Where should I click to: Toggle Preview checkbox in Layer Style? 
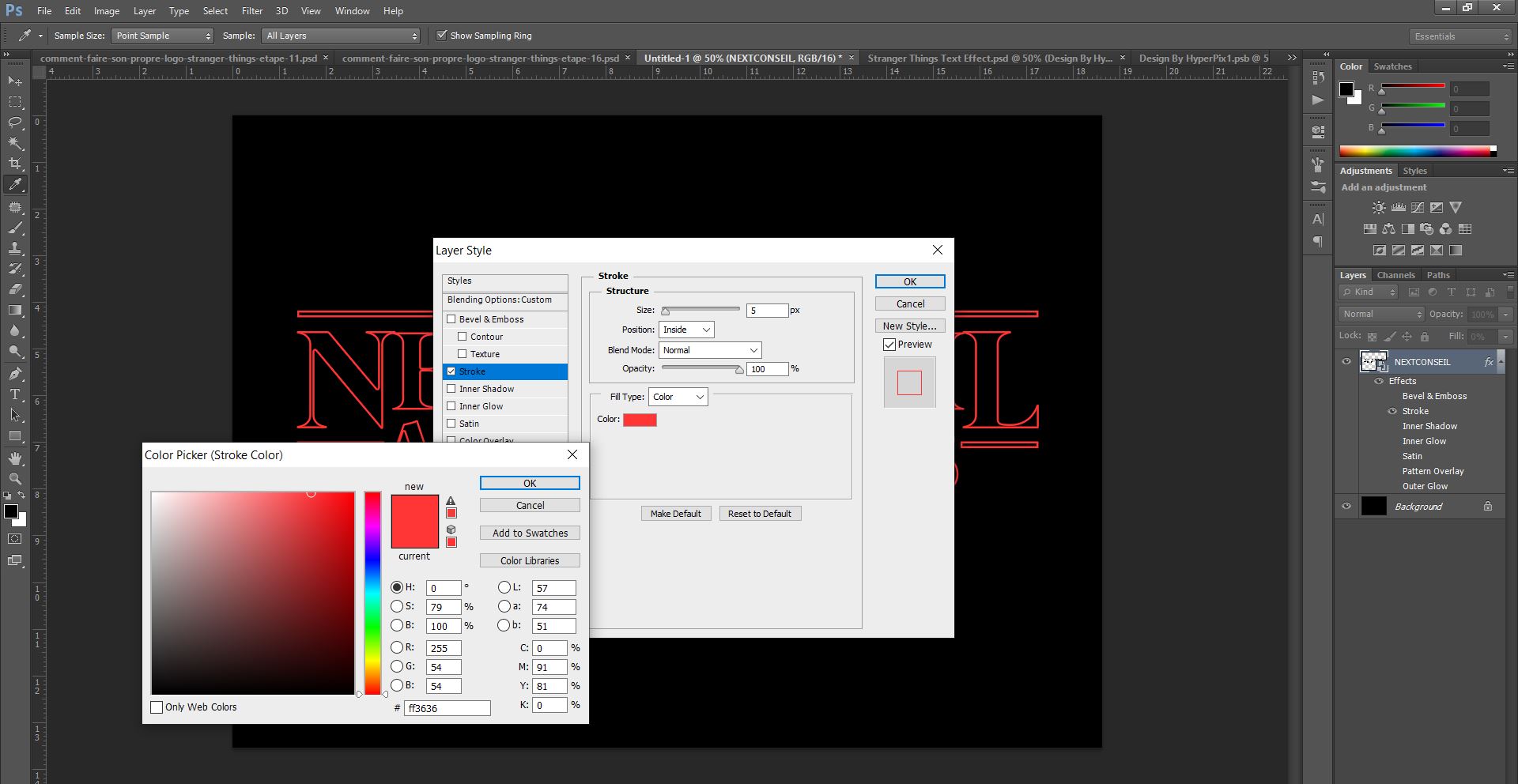pos(889,345)
